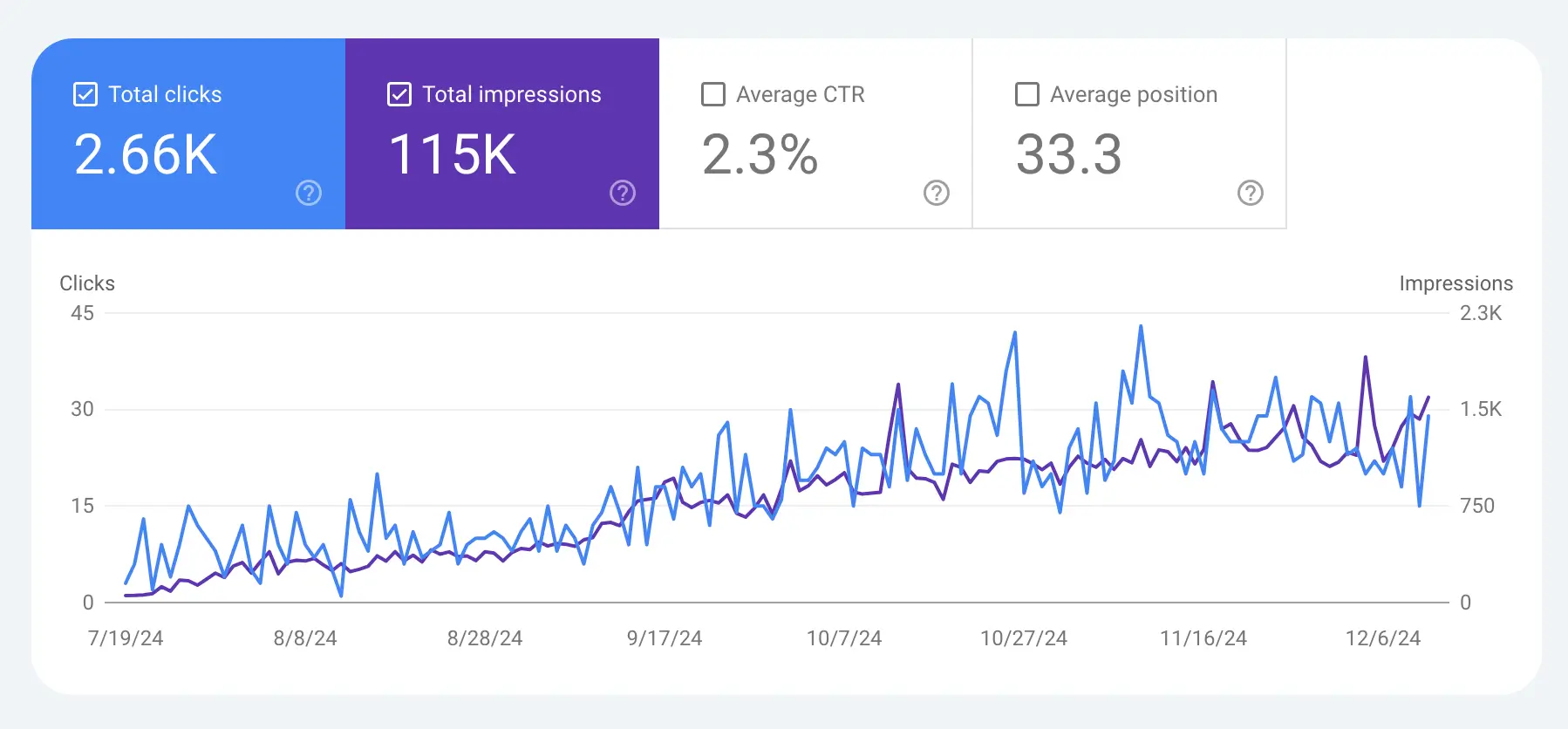The width and height of the screenshot is (1568, 729).
Task: Click the 12/6/24 date label
Action: tap(1383, 638)
